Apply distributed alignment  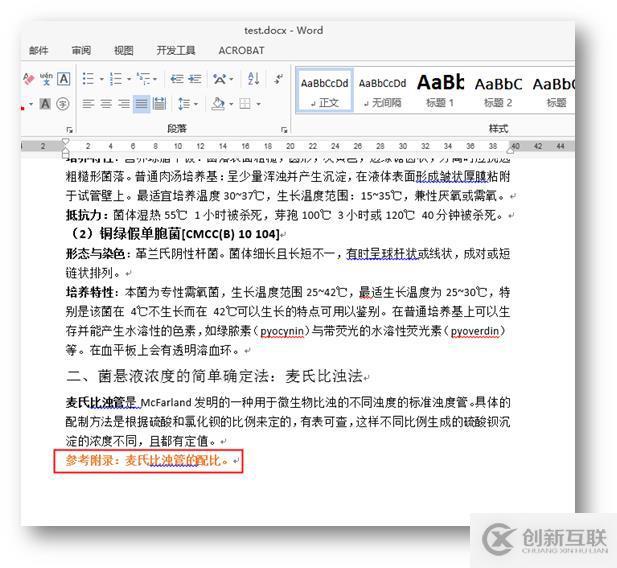[159, 104]
